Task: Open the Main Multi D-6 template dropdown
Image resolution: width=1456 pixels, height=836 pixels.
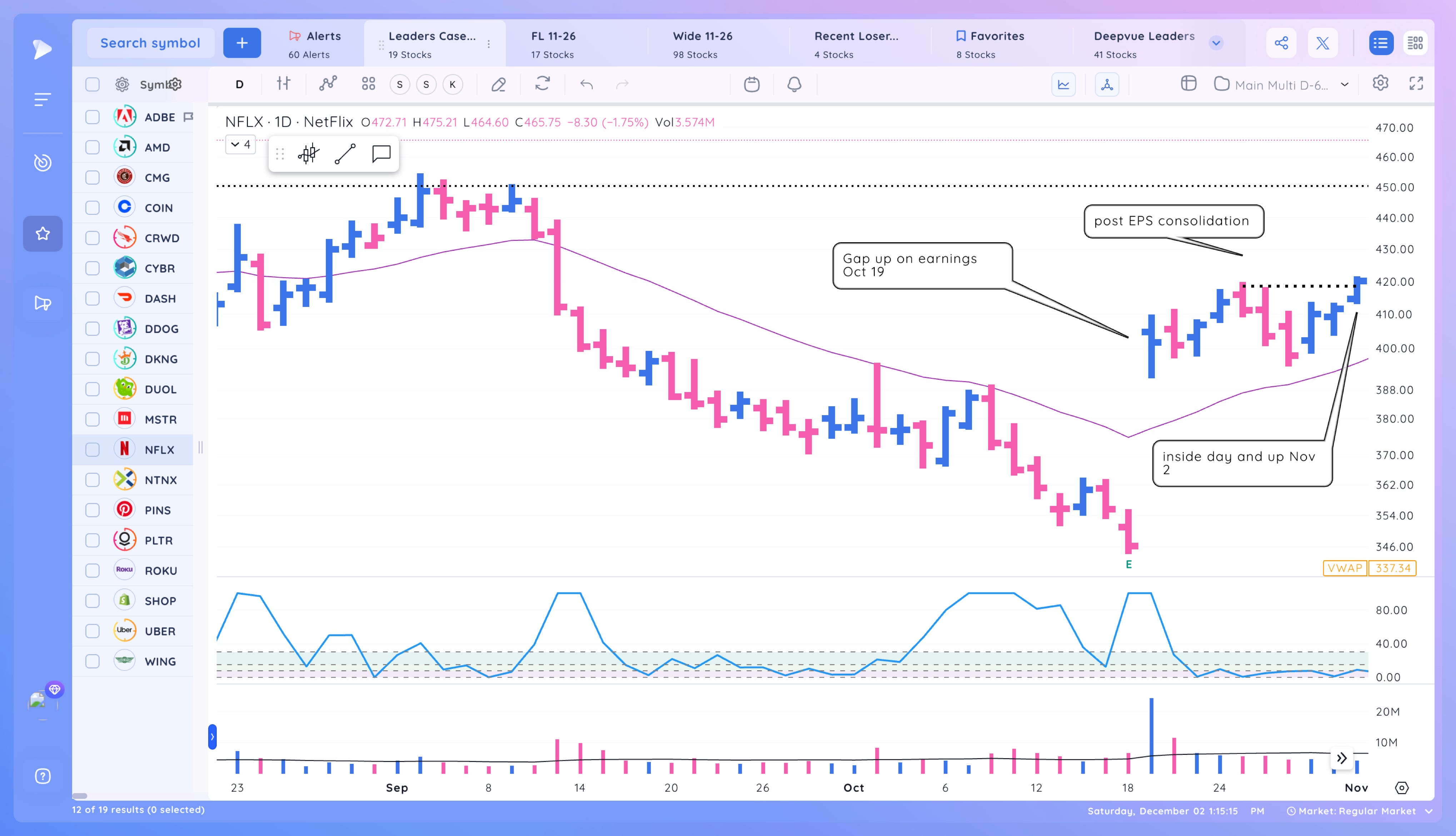Action: [1282, 85]
